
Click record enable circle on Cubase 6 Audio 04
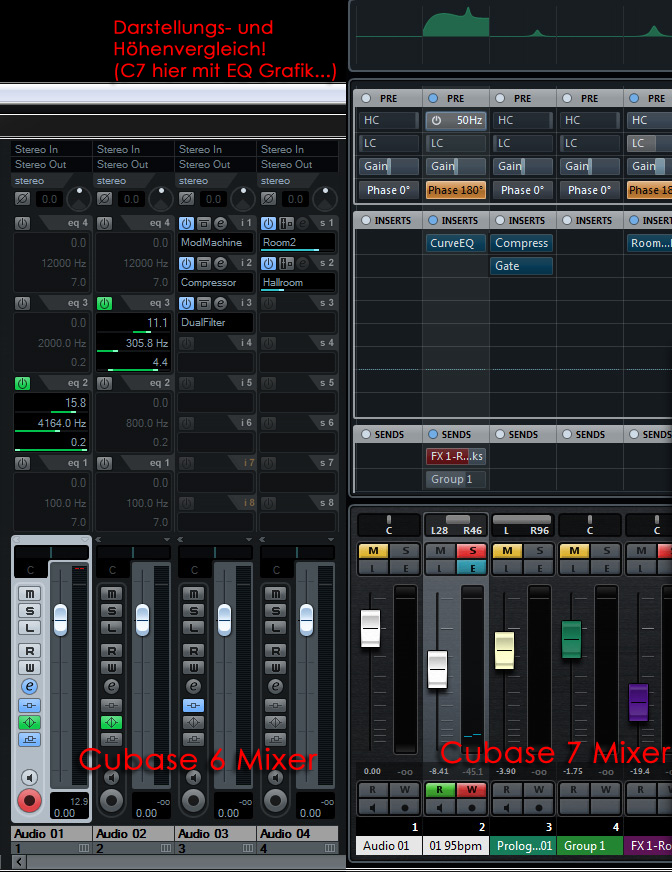pos(275,801)
